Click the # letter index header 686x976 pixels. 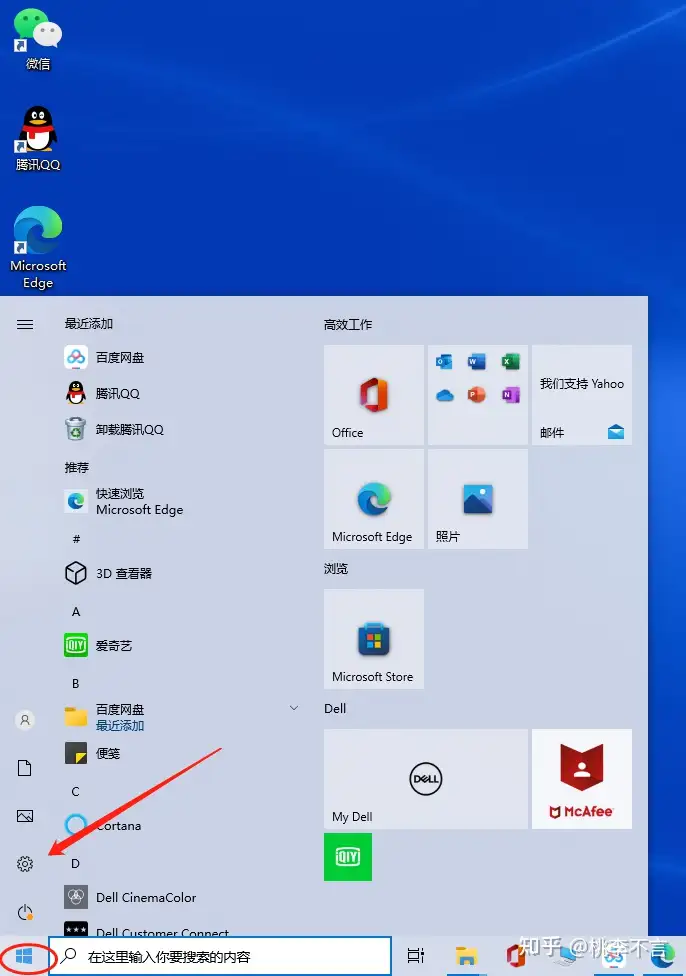(76, 538)
